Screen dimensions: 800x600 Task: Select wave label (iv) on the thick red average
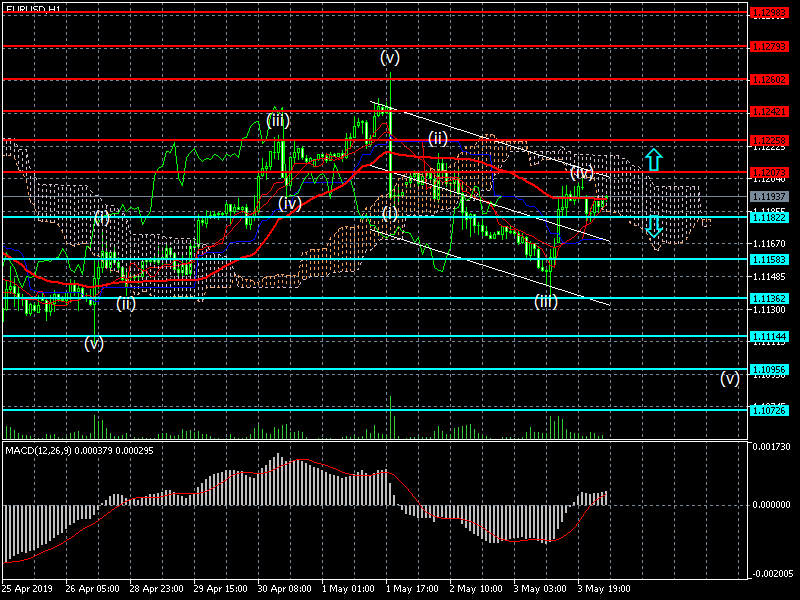click(290, 204)
